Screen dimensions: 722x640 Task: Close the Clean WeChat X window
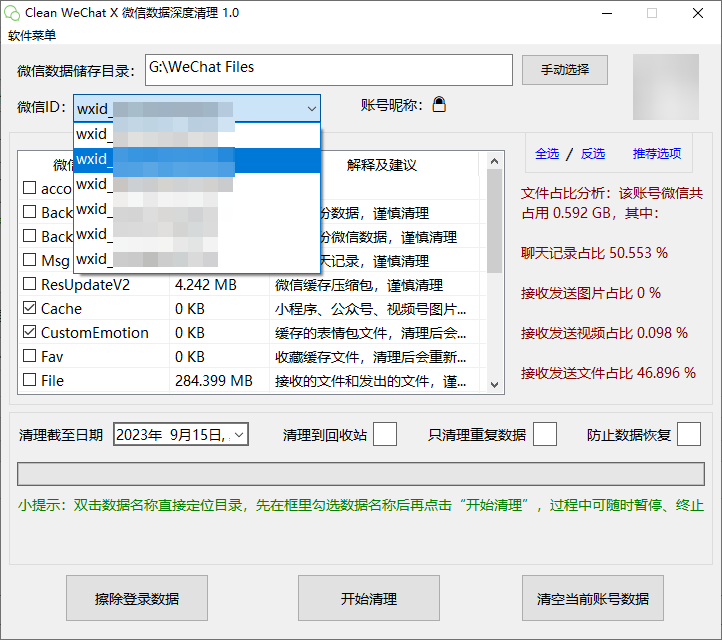(x=698, y=13)
